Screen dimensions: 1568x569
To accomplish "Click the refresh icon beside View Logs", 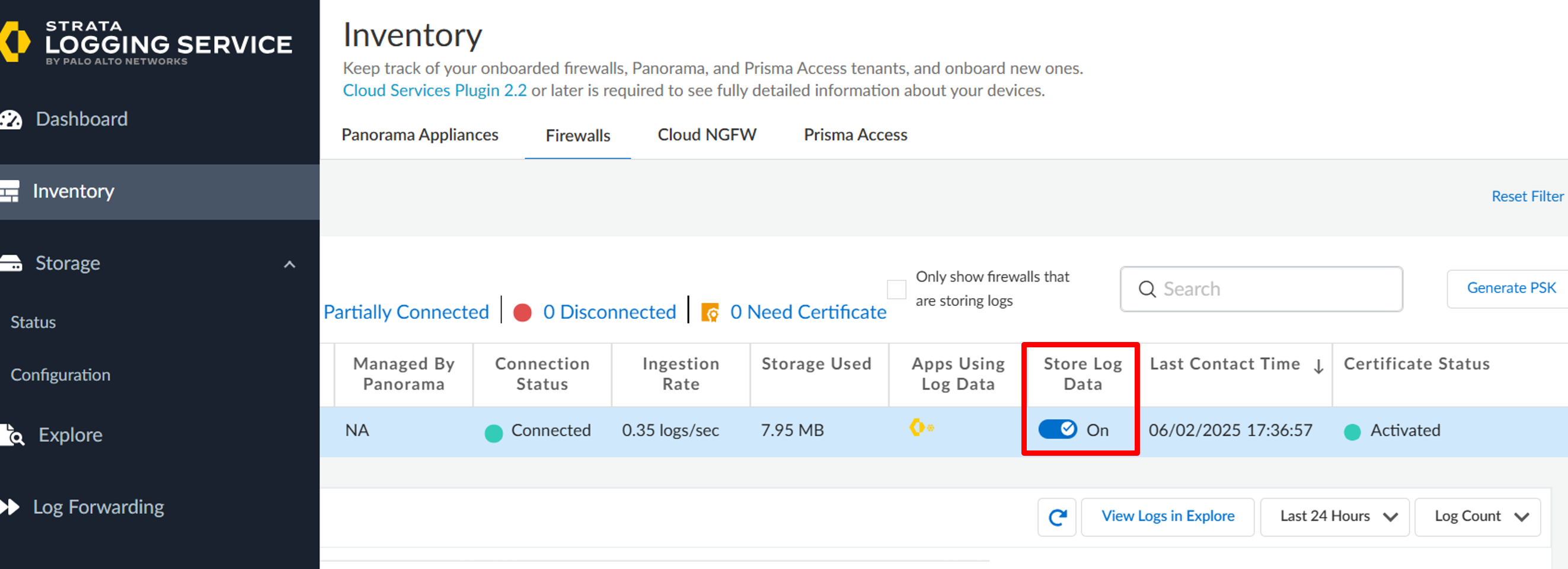I will click(x=1058, y=517).
